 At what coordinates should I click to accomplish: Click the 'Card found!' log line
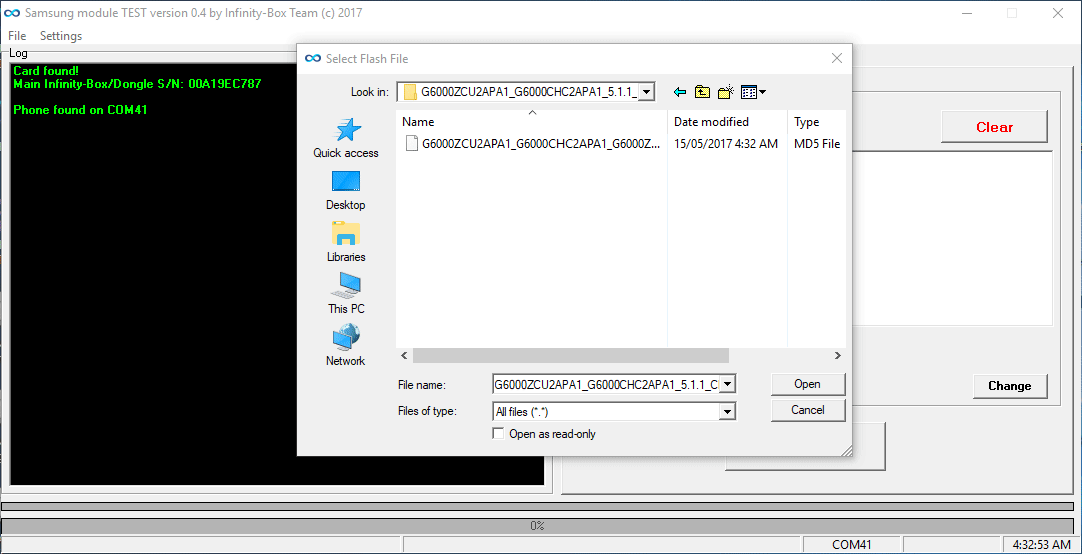[46, 70]
